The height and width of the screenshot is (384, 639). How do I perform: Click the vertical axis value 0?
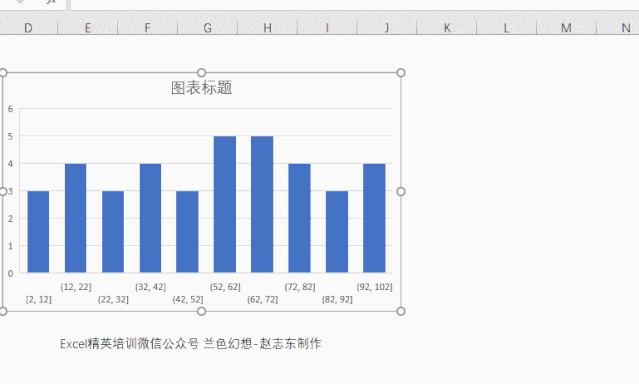click(x=11, y=274)
